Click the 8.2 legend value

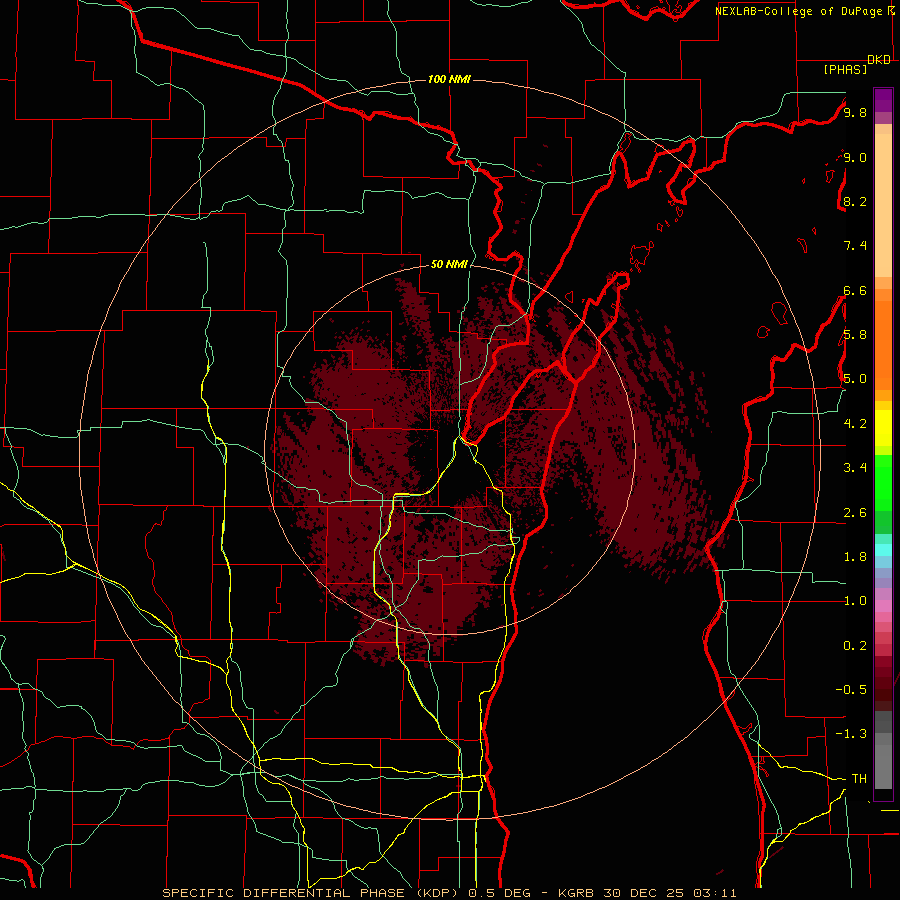pyautogui.click(x=855, y=201)
